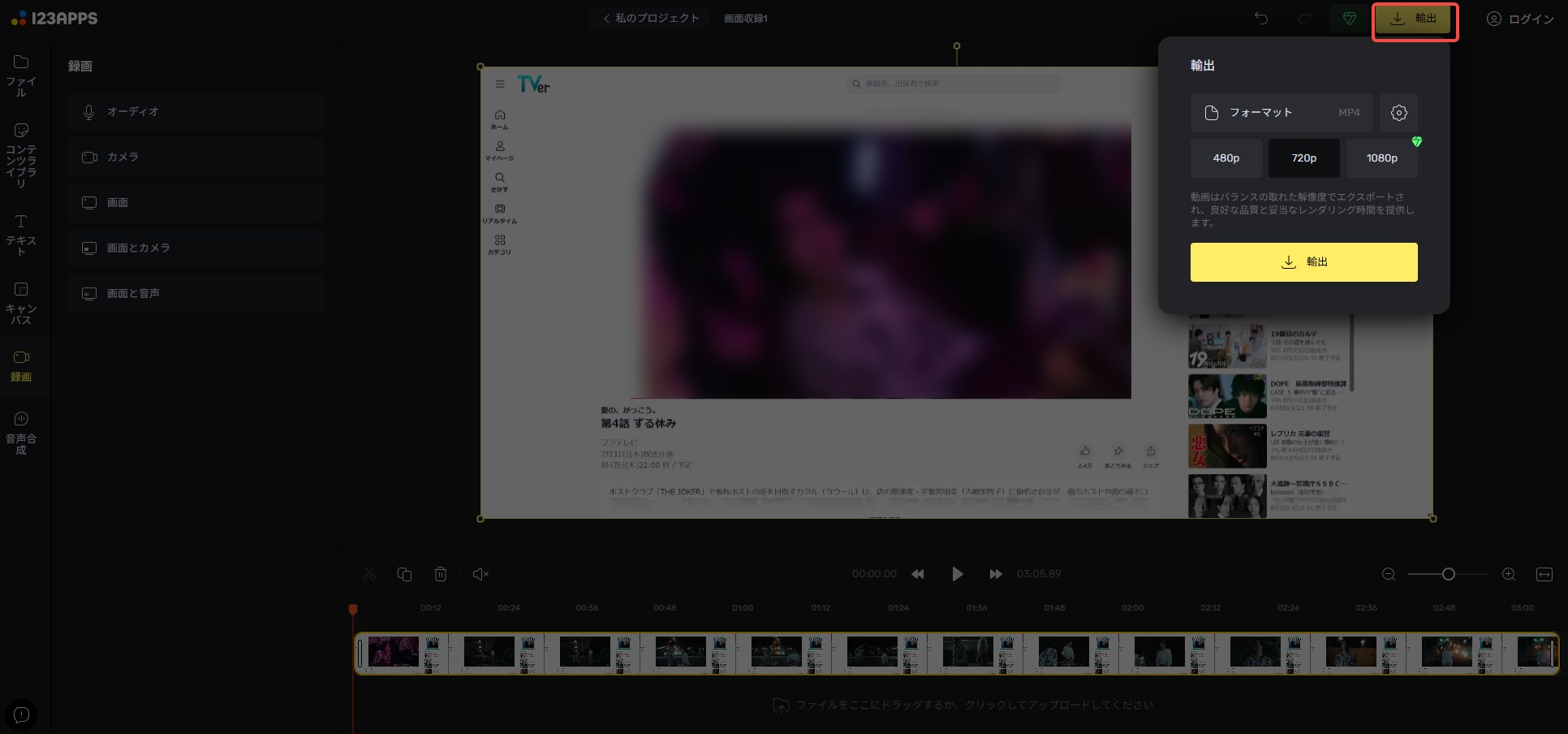Click the duplicate clip icon
Screen dimensions: 1568x734
[x=404, y=574]
